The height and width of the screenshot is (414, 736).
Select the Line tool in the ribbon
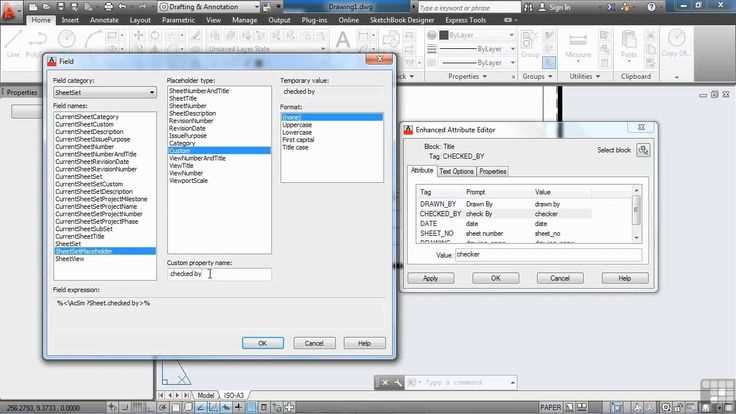[13, 43]
